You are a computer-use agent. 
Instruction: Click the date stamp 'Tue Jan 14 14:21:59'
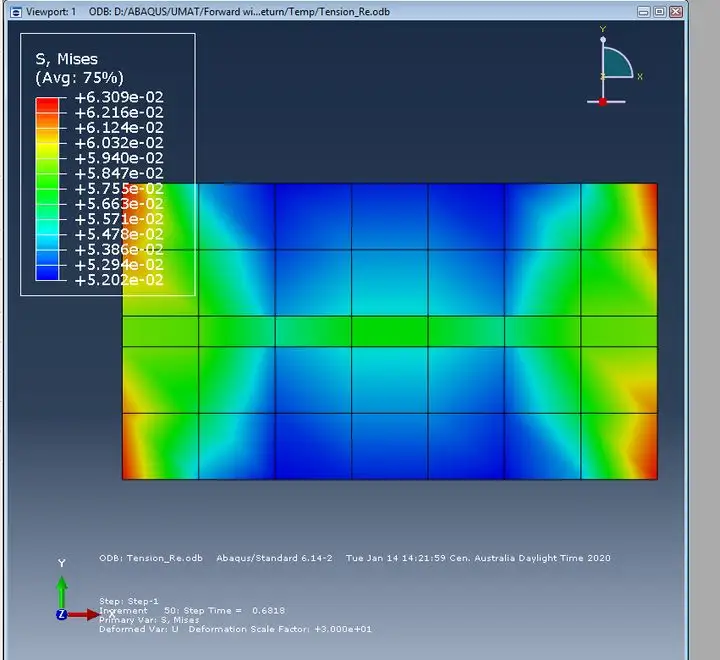pyautogui.click(x=396, y=558)
